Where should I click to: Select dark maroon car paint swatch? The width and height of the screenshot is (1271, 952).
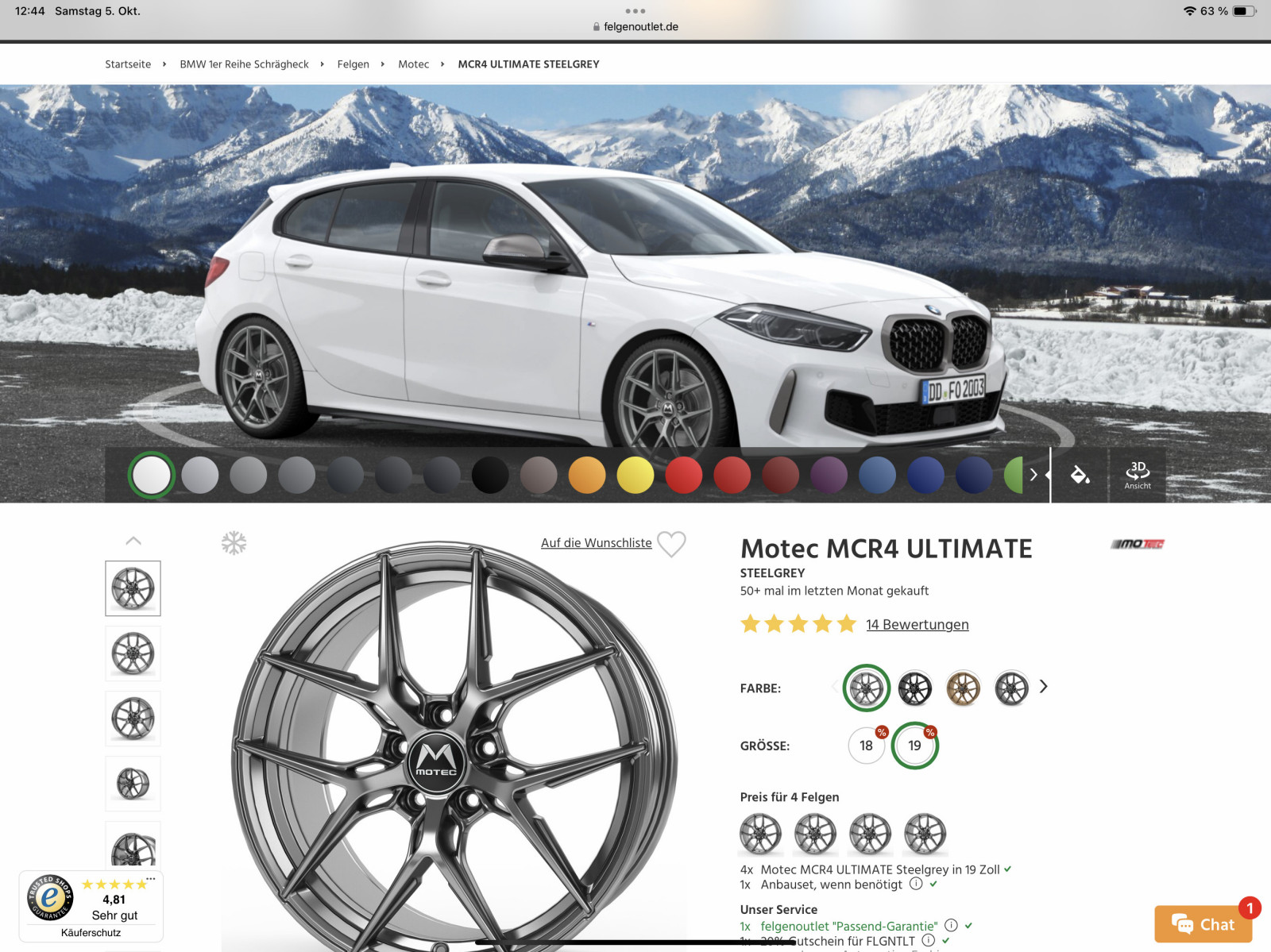[781, 475]
